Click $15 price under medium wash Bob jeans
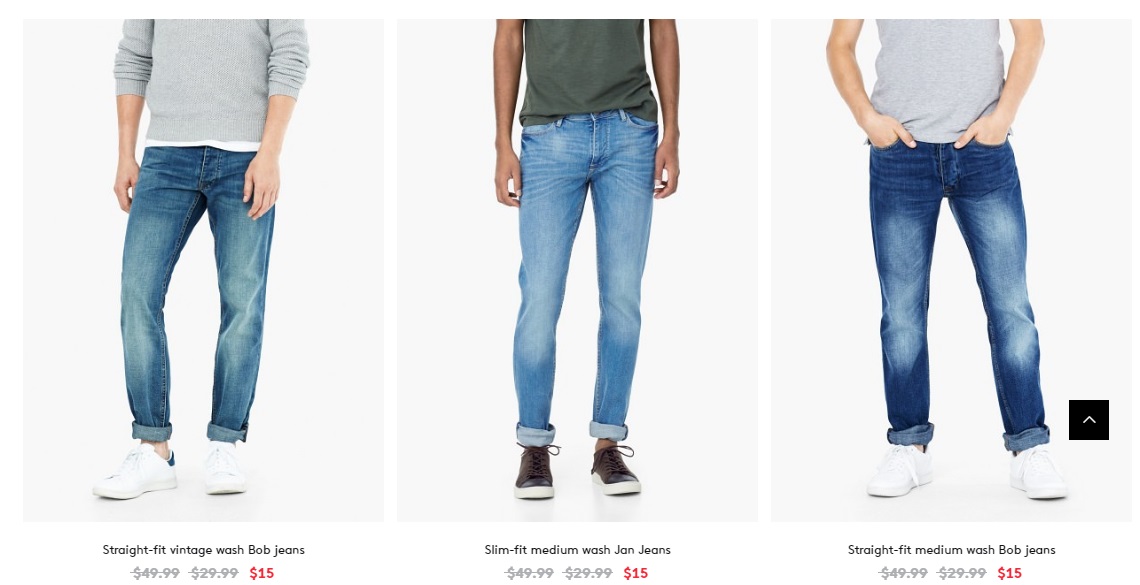The height and width of the screenshot is (585, 1140). [x=1009, y=573]
